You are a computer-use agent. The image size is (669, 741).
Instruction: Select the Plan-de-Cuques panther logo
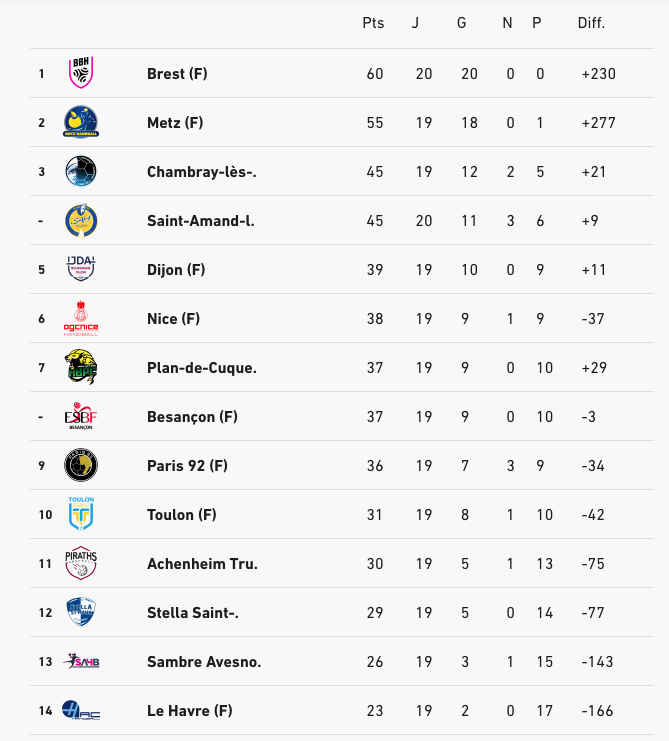[81, 367]
